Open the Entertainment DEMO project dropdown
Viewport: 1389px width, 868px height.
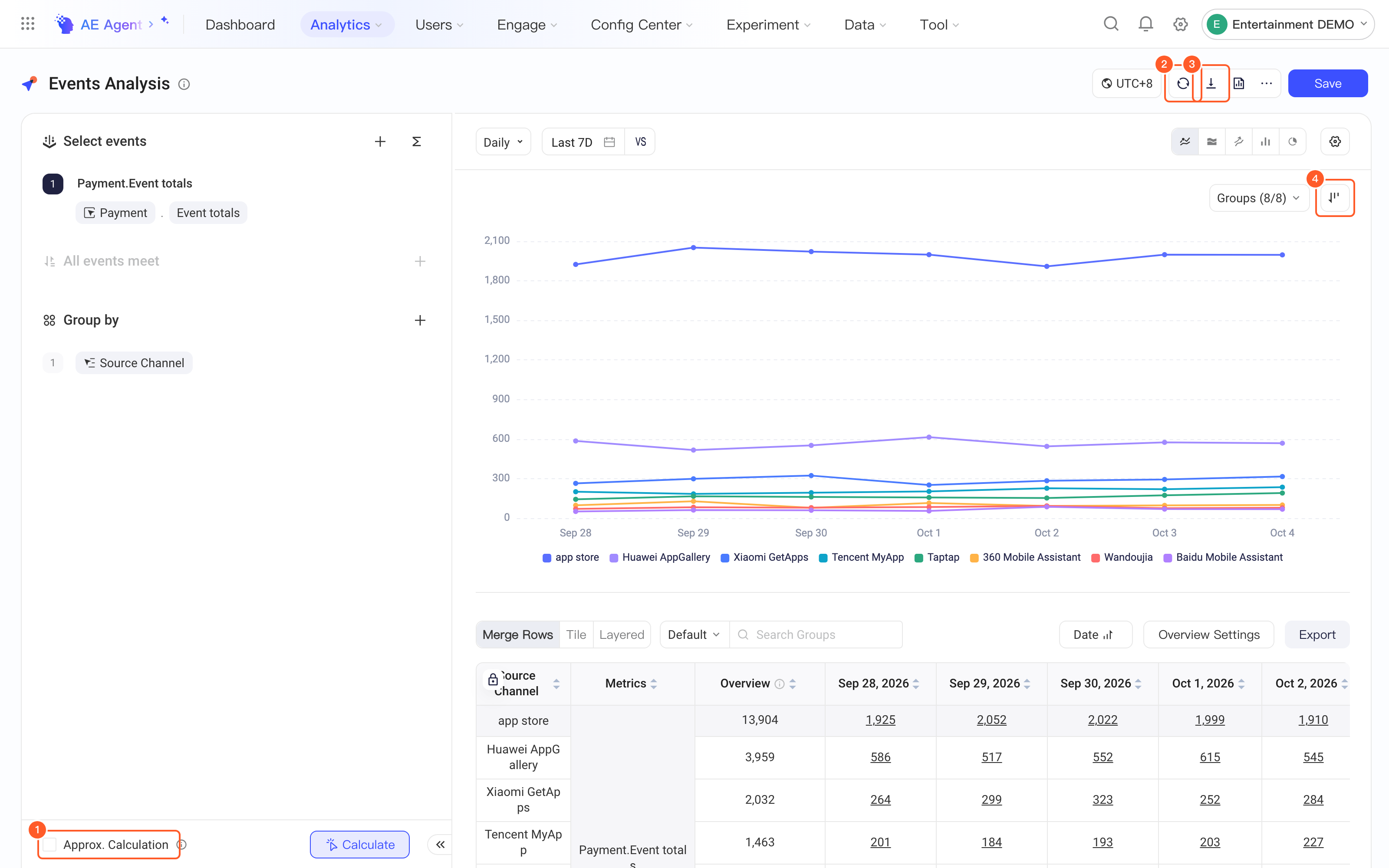(1287, 24)
